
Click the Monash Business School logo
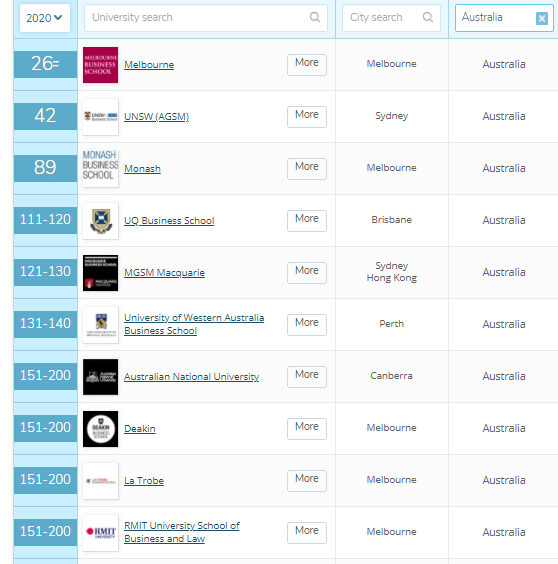pos(100,169)
